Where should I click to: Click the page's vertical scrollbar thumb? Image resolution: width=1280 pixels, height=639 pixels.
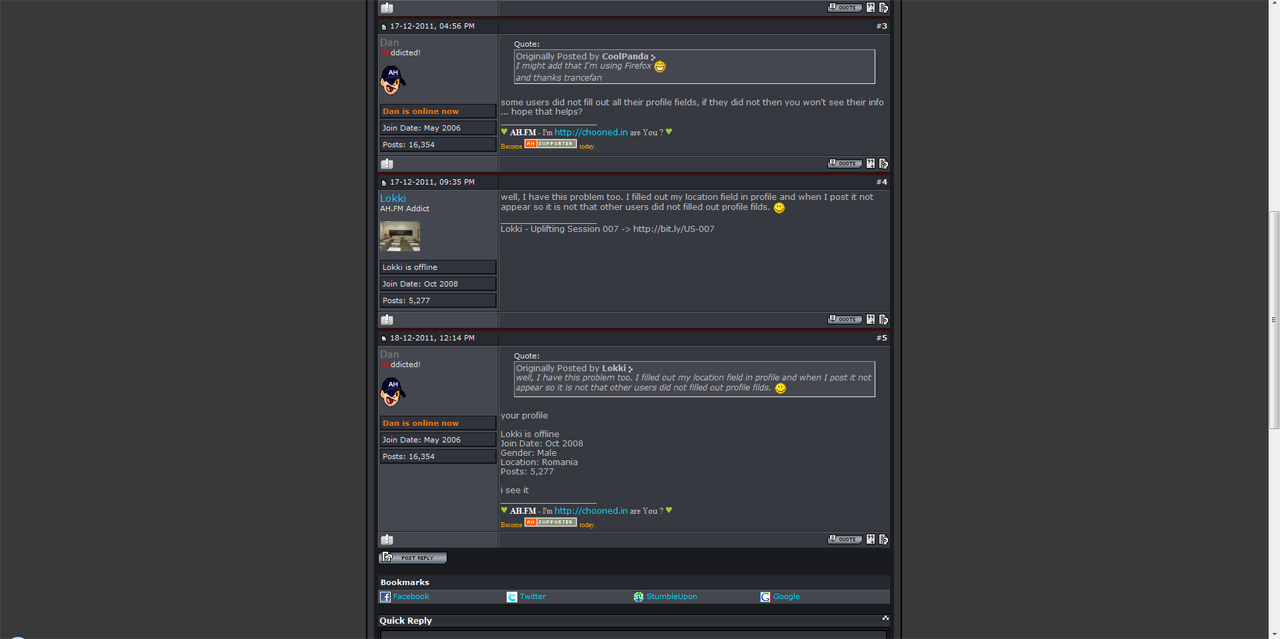pos(1274,320)
